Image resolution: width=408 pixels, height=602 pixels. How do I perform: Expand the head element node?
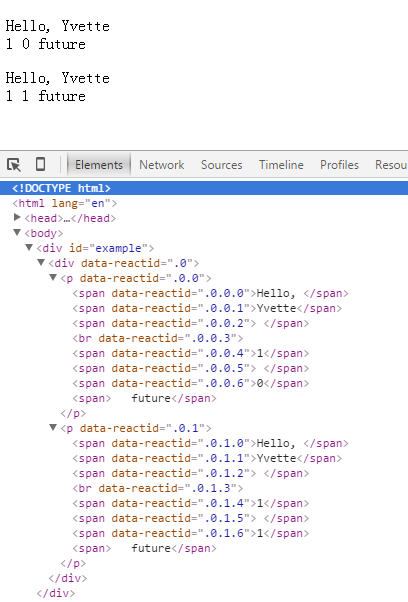(17, 218)
